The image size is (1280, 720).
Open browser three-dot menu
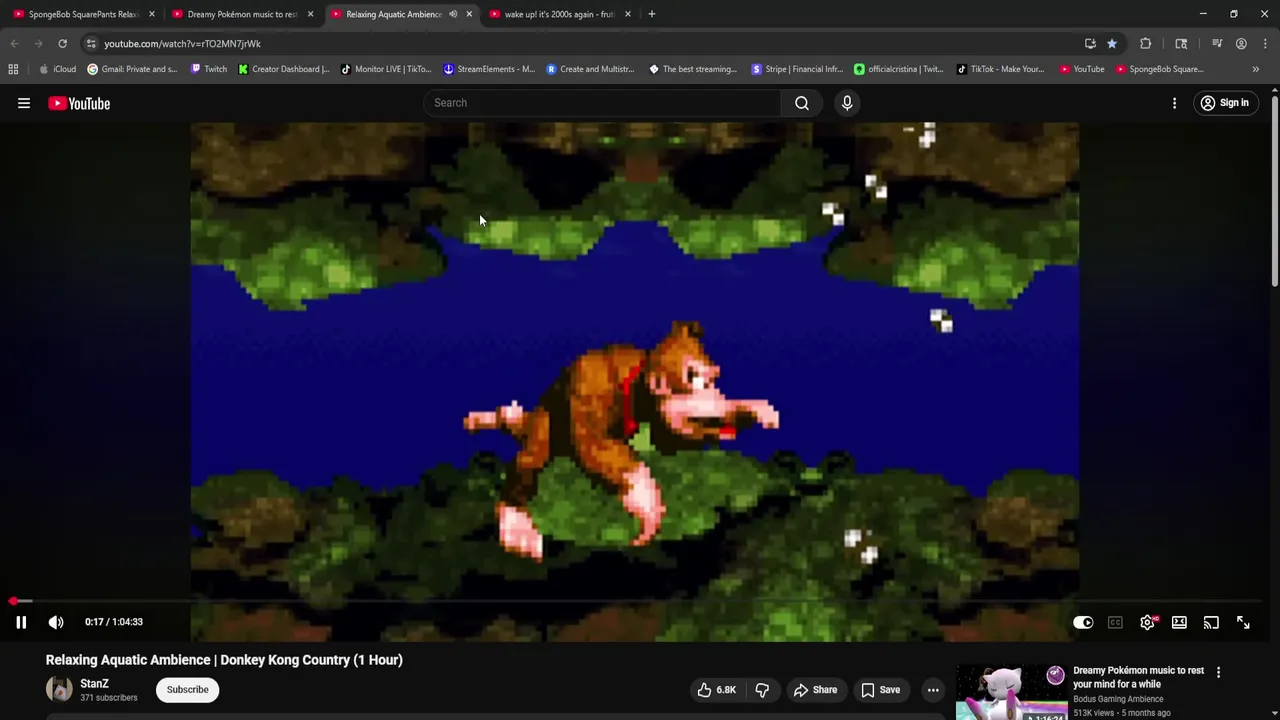coord(1265,44)
